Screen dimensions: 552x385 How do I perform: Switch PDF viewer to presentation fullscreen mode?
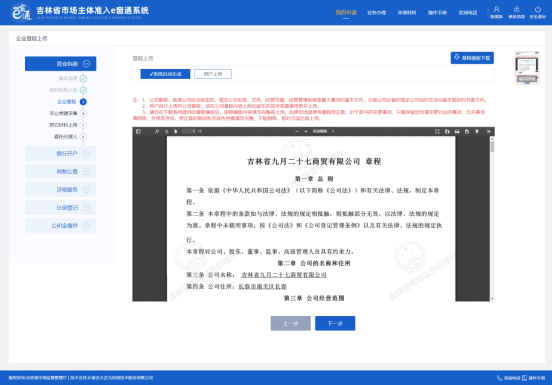[x=437, y=131]
